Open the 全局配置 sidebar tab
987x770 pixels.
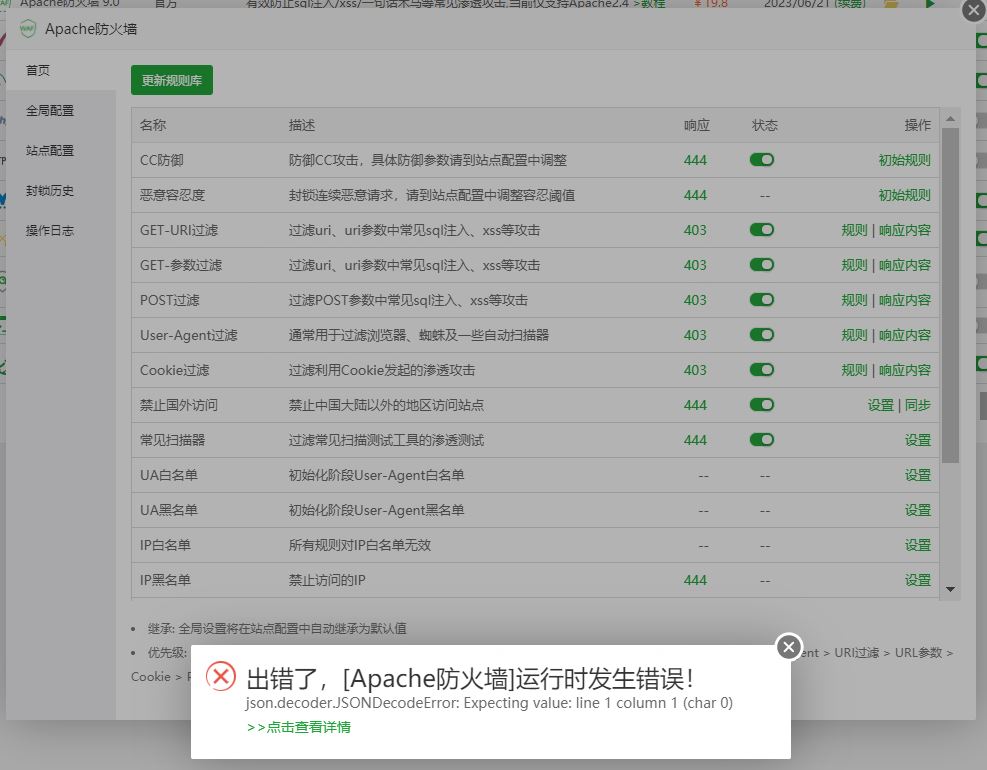pos(61,110)
